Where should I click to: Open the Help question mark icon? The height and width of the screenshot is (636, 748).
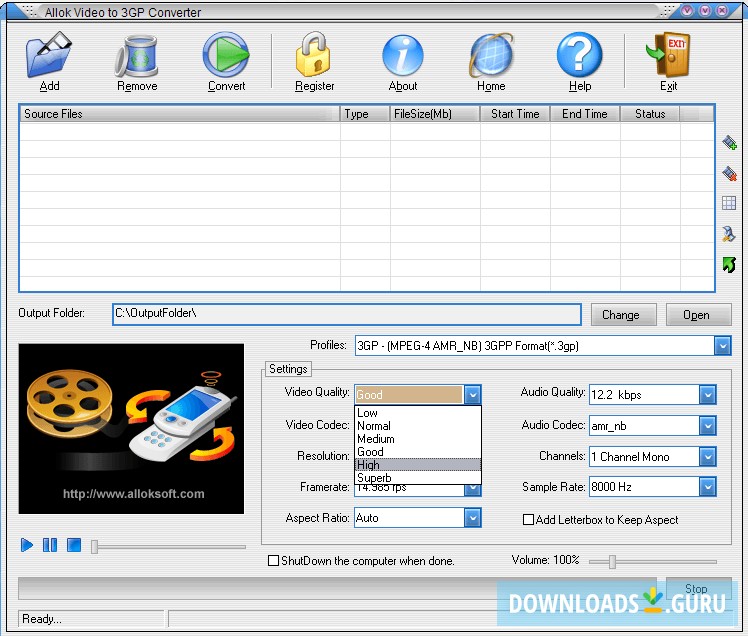(x=580, y=54)
